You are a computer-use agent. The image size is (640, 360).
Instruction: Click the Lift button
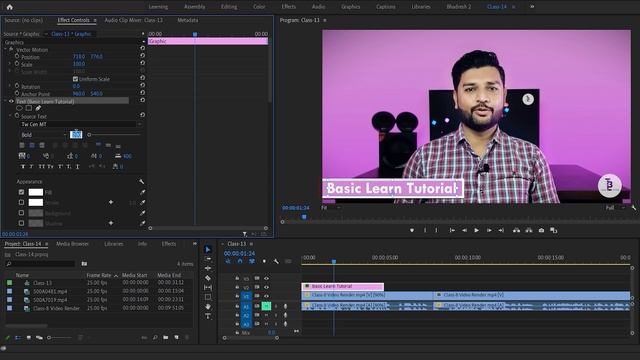(516, 230)
